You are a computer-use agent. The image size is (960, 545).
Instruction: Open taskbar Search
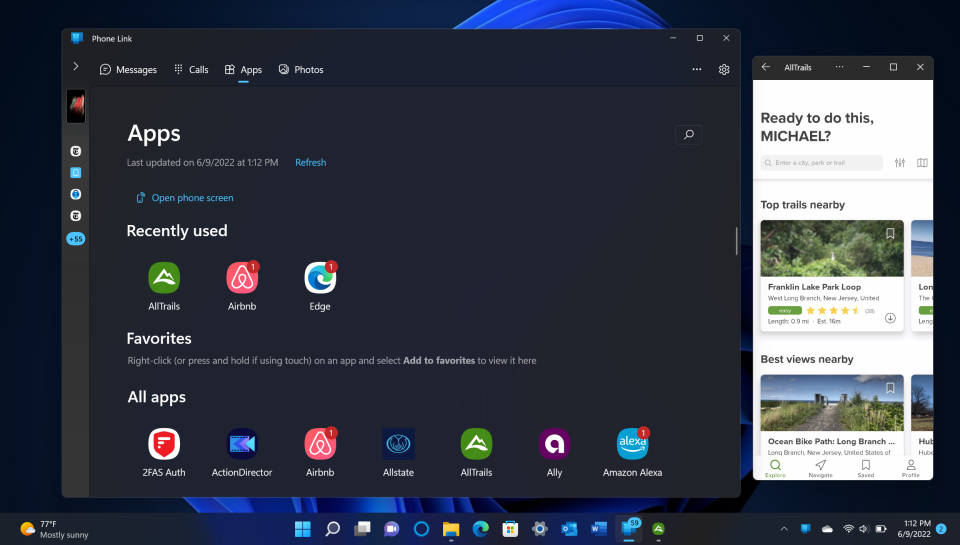(x=332, y=528)
